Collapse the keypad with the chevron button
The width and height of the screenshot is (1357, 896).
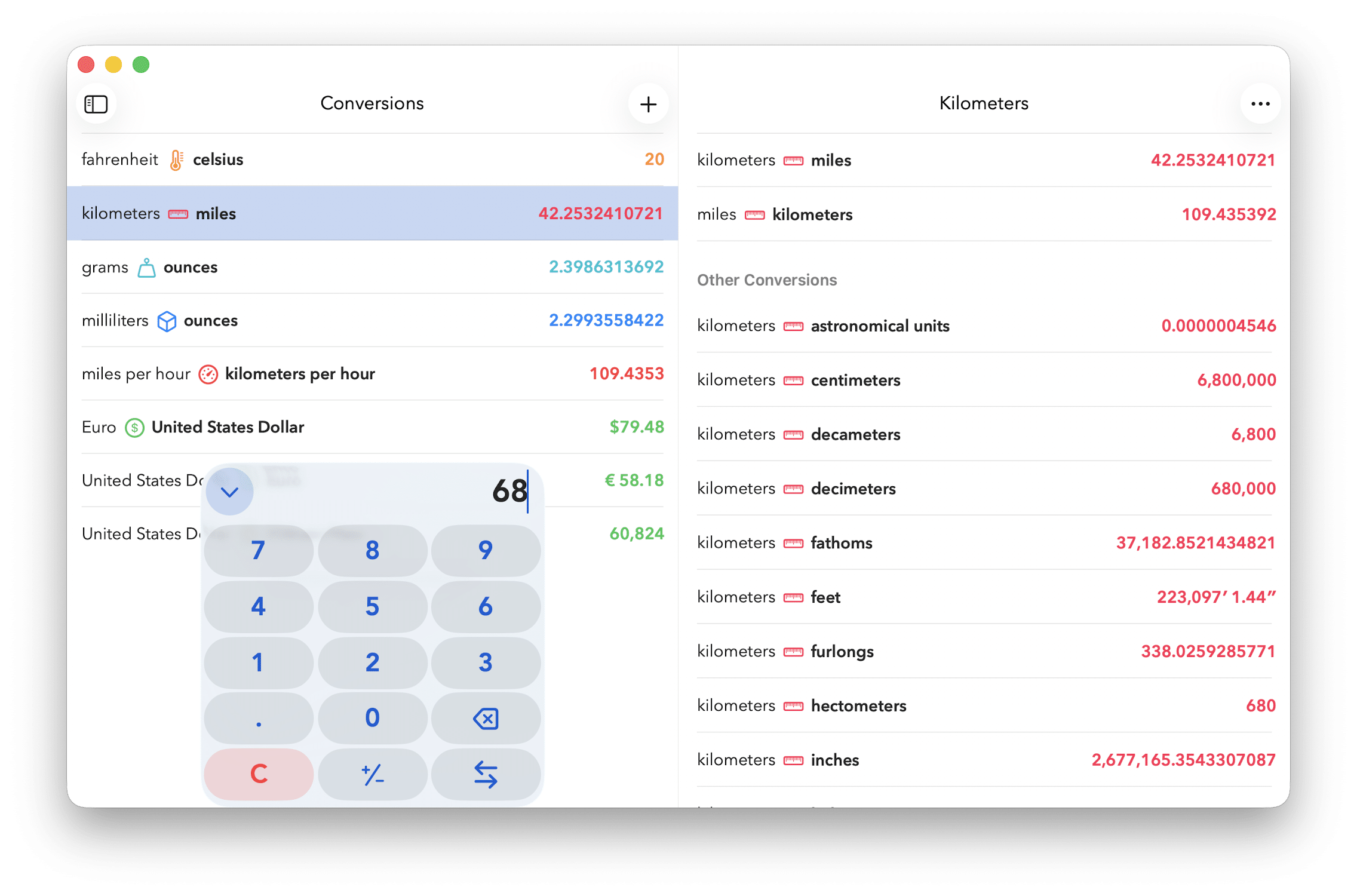pyautogui.click(x=230, y=492)
